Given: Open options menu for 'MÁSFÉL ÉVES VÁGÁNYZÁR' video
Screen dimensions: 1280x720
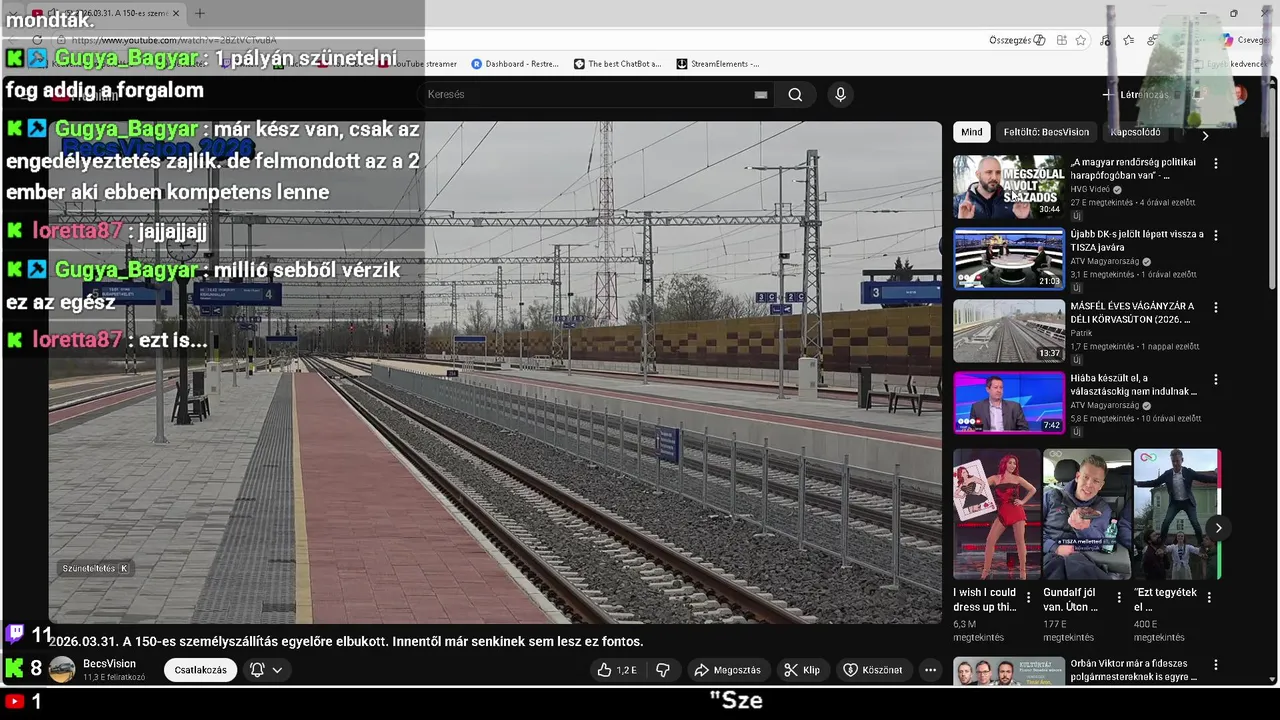Looking at the screenshot, I should pos(1216,307).
